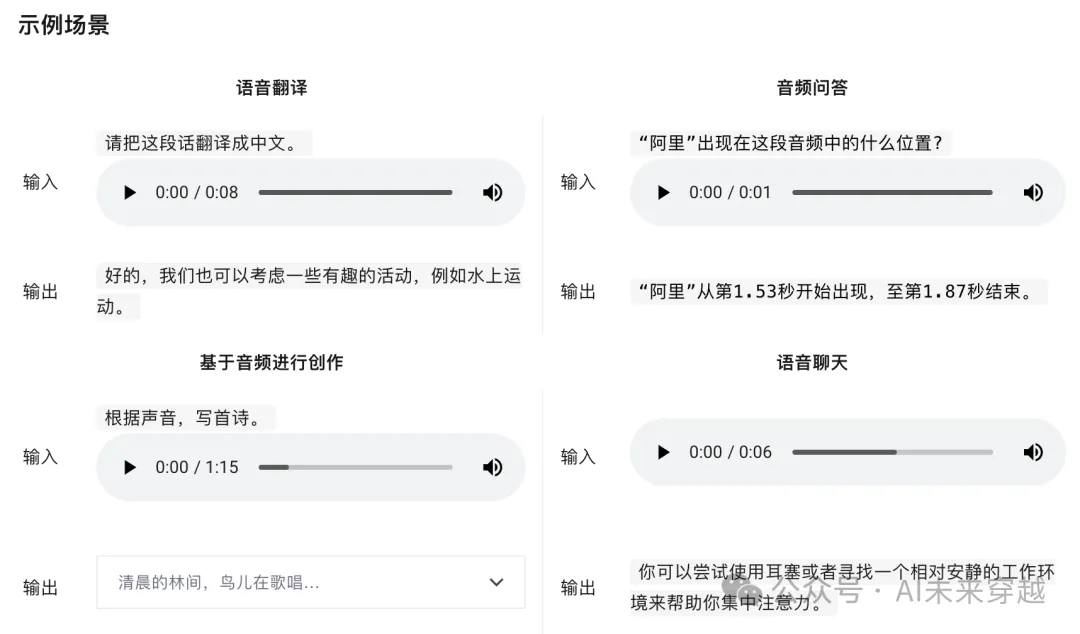Select the 音频问答 heading
Image resolution: width=1080 pixels, height=634 pixels.
812,88
